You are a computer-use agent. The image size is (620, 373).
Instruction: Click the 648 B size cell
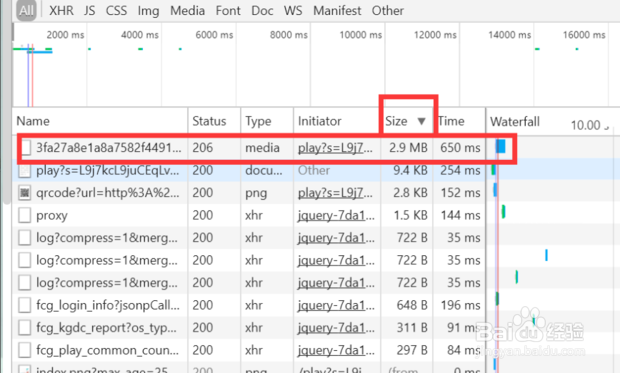point(412,305)
